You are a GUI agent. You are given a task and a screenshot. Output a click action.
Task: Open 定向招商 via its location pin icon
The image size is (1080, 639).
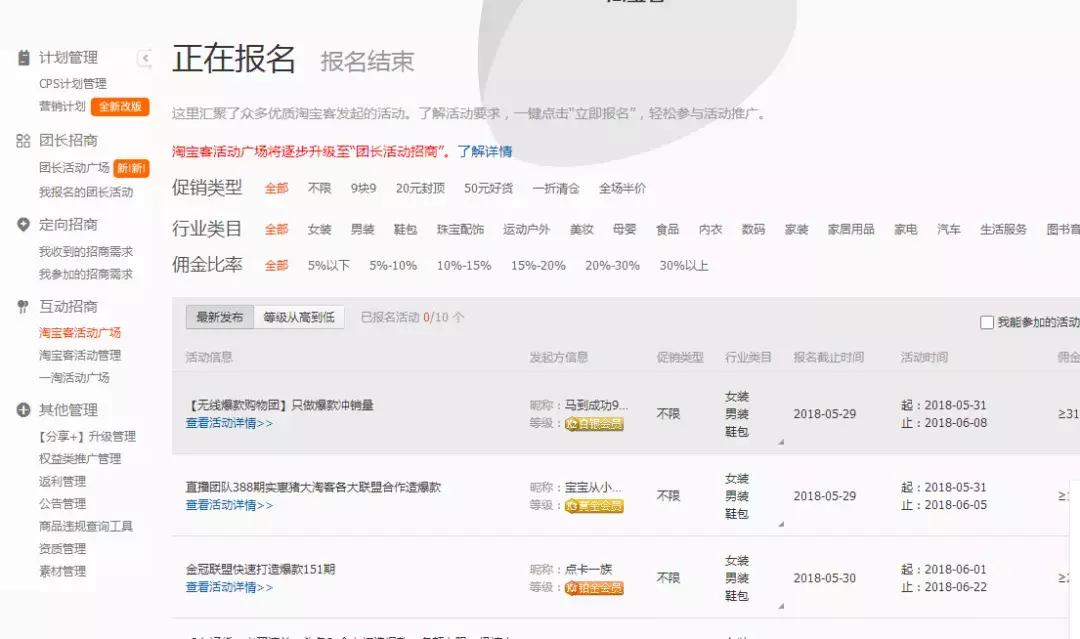point(22,224)
